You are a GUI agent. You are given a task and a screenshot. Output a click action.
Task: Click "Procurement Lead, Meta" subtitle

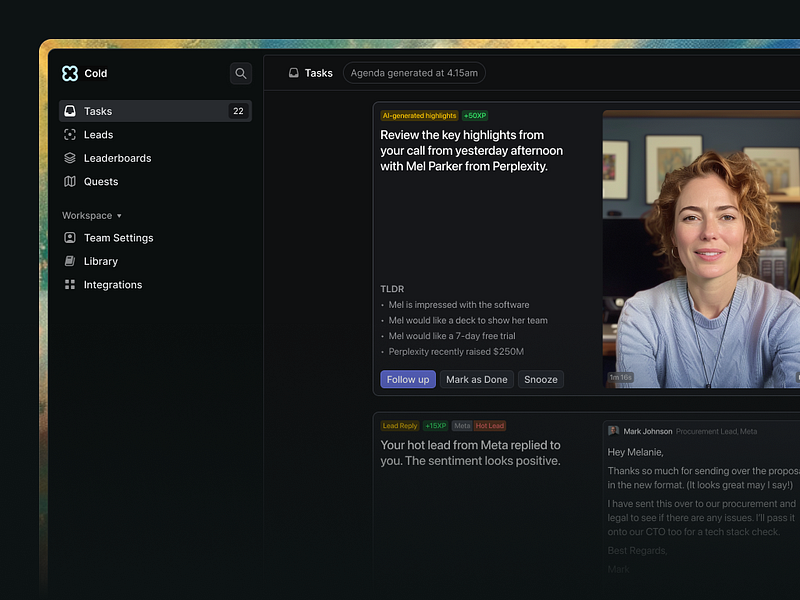tap(716, 432)
